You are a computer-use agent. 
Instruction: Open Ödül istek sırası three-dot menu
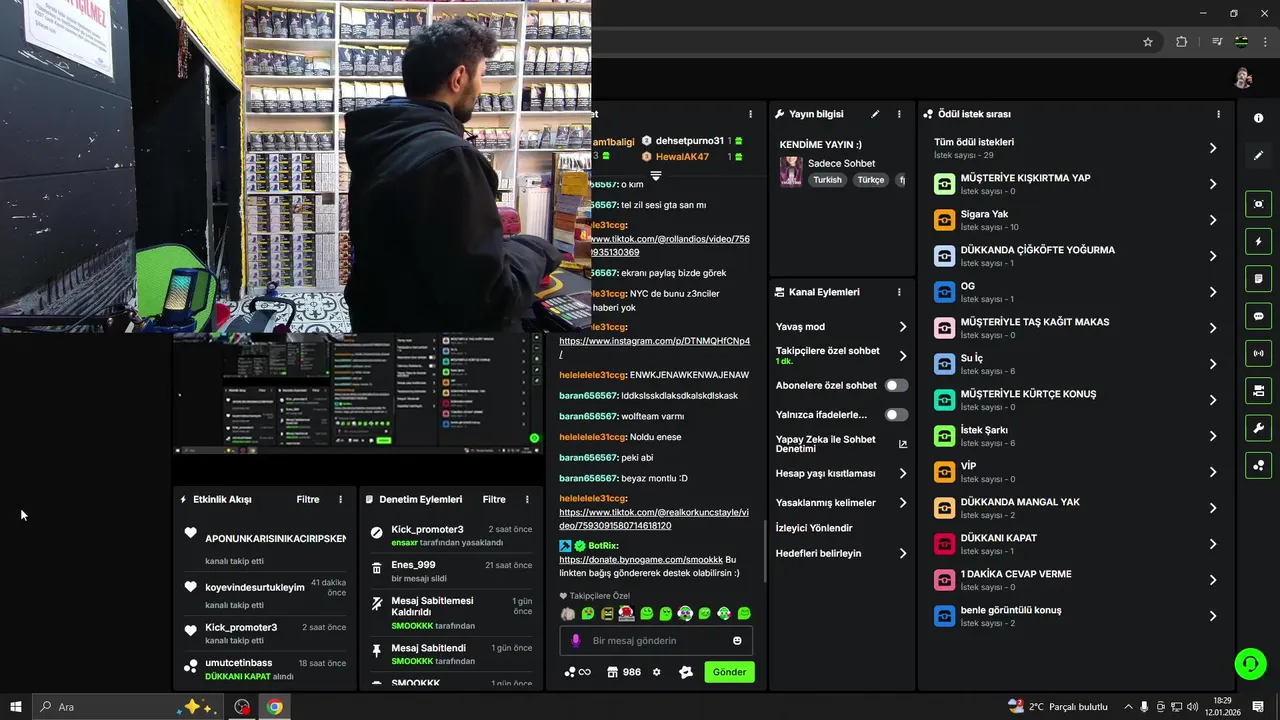pos(1218,114)
